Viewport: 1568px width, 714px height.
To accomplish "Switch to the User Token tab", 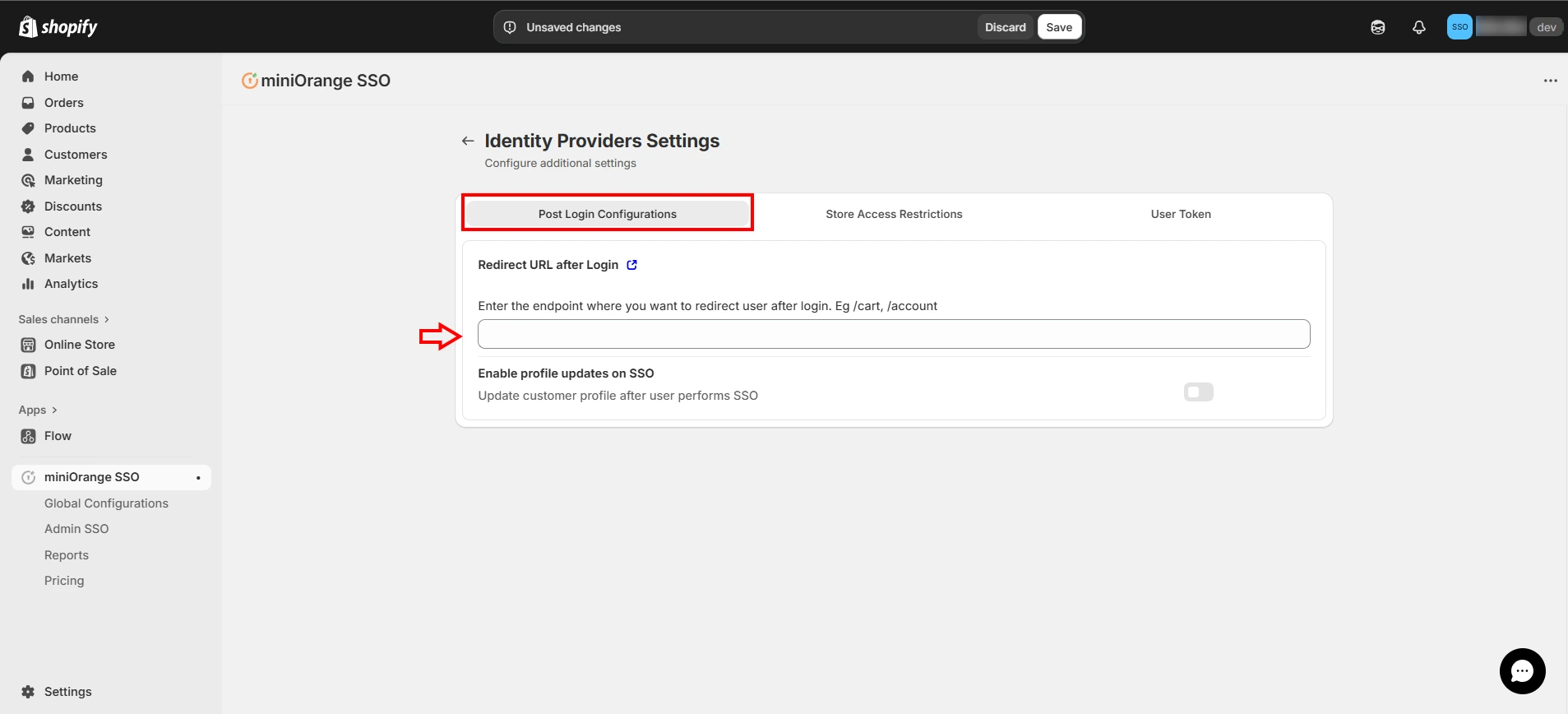I will (x=1181, y=214).
